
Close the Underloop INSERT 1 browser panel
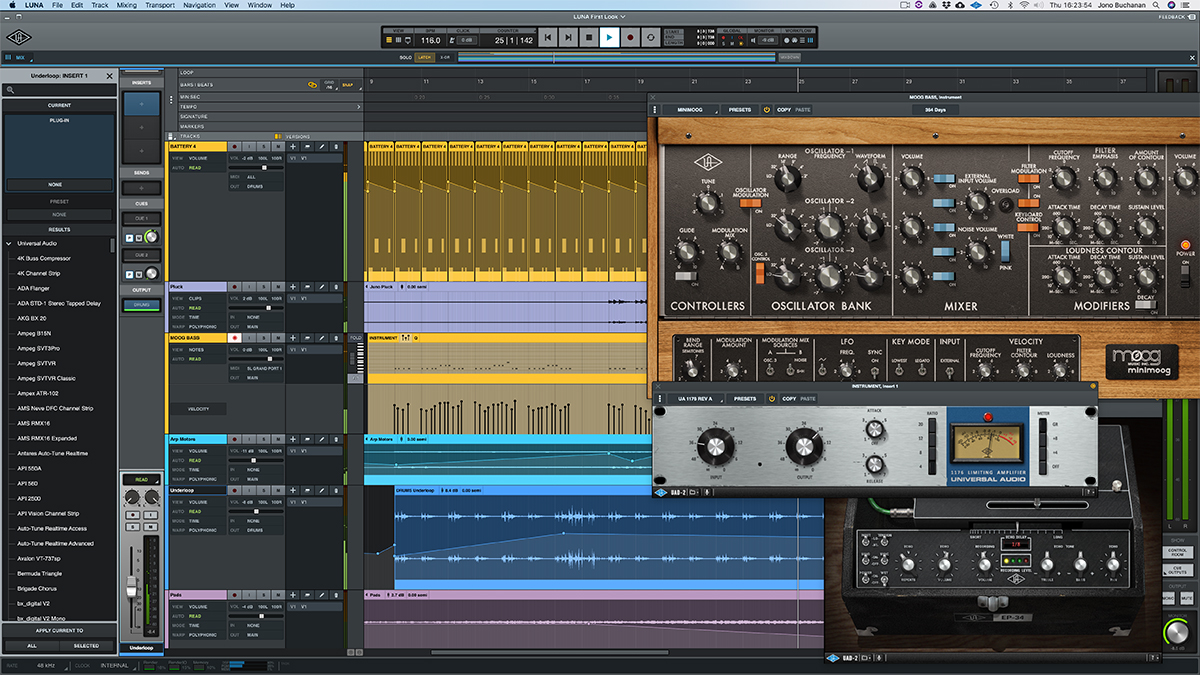(x=109, y=76)
